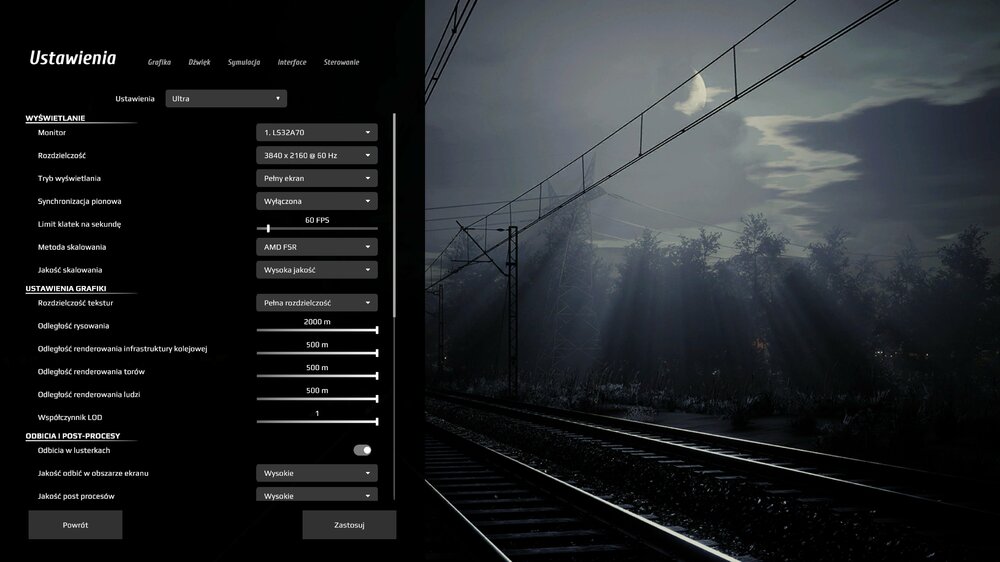Expand the Monitor dropdown 1. LS32A70

pyautogui.click(x=316, y=132)
